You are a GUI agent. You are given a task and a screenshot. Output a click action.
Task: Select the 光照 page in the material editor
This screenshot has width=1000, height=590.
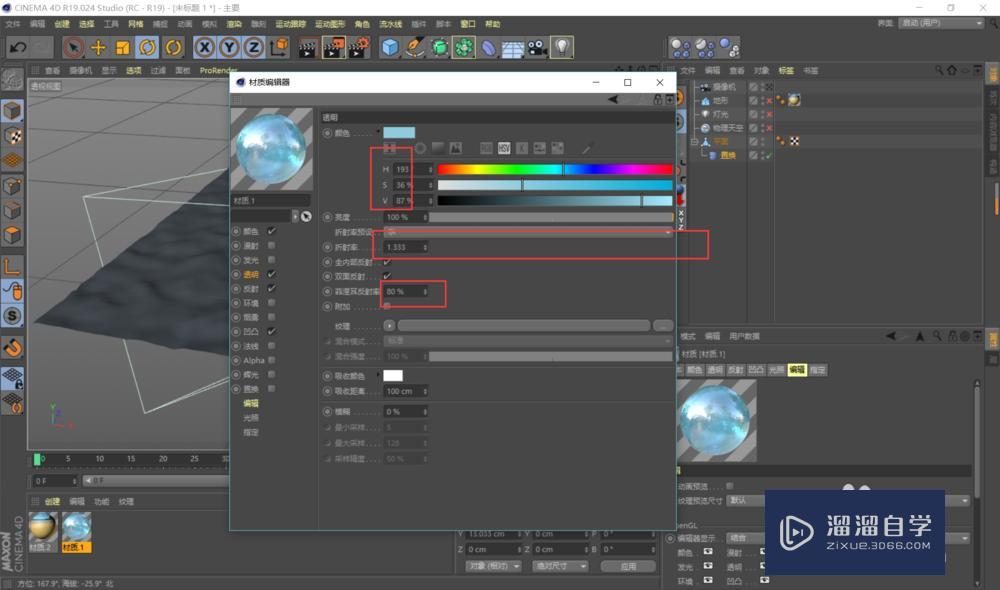pyautogui.click(x=251, y=418)
